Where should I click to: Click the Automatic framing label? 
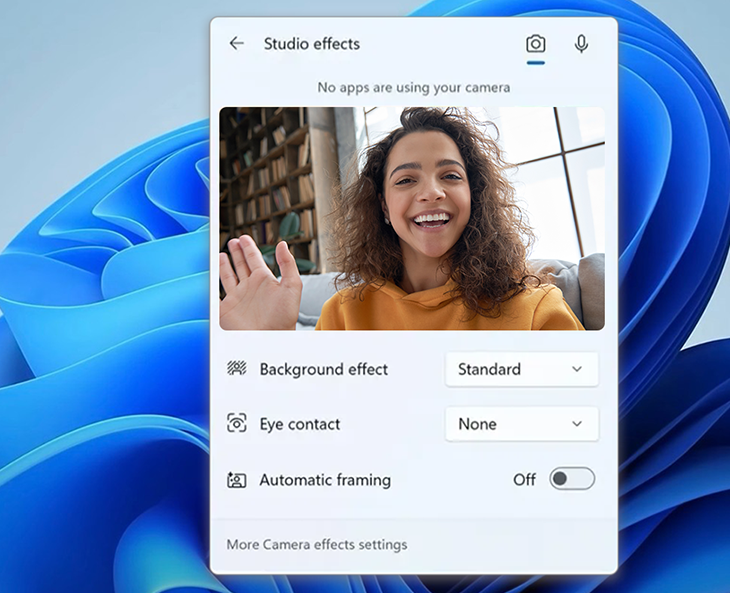click(325, 480)
